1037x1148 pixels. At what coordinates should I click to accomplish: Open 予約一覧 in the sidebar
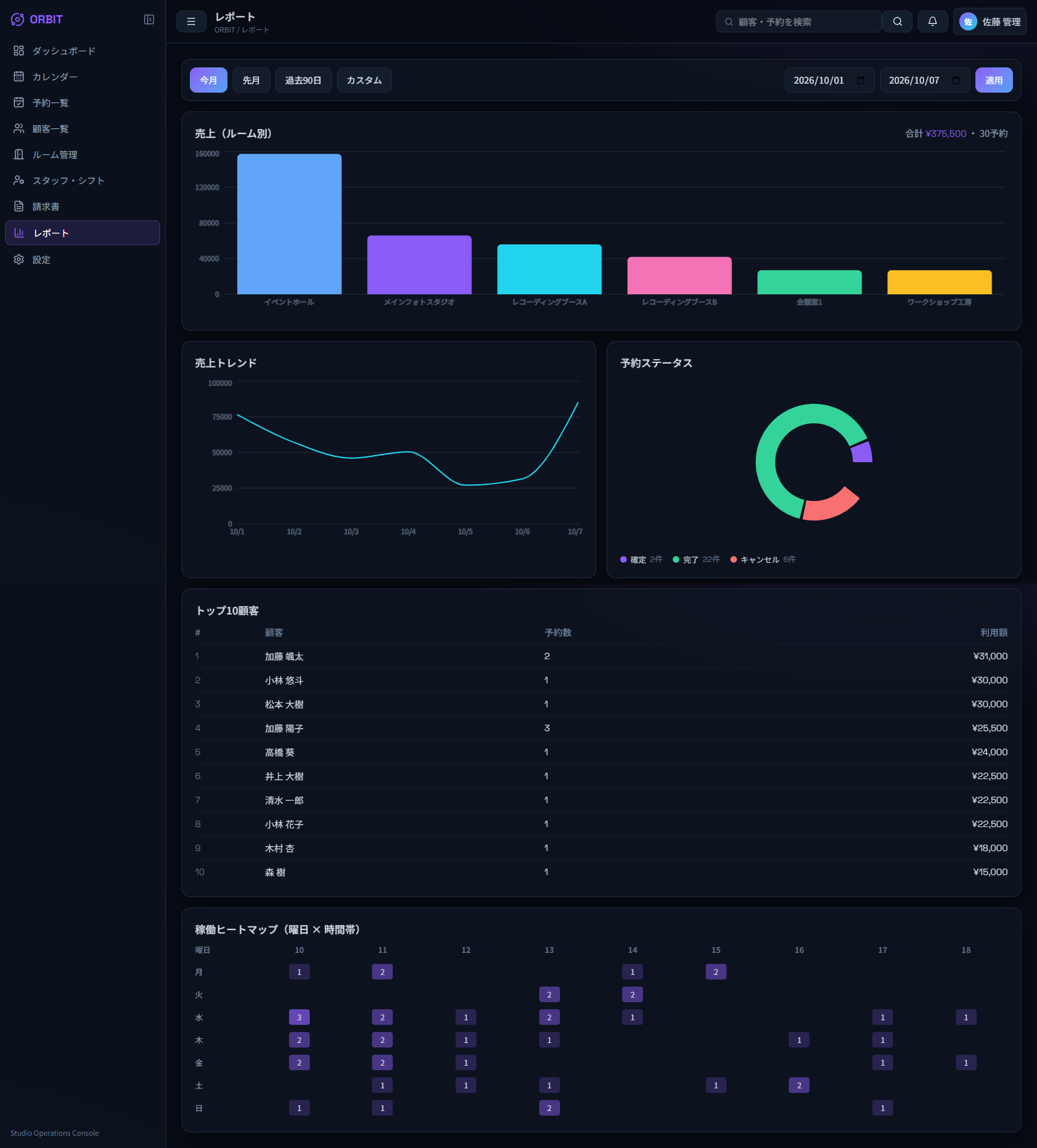click(x=82, y=102)
